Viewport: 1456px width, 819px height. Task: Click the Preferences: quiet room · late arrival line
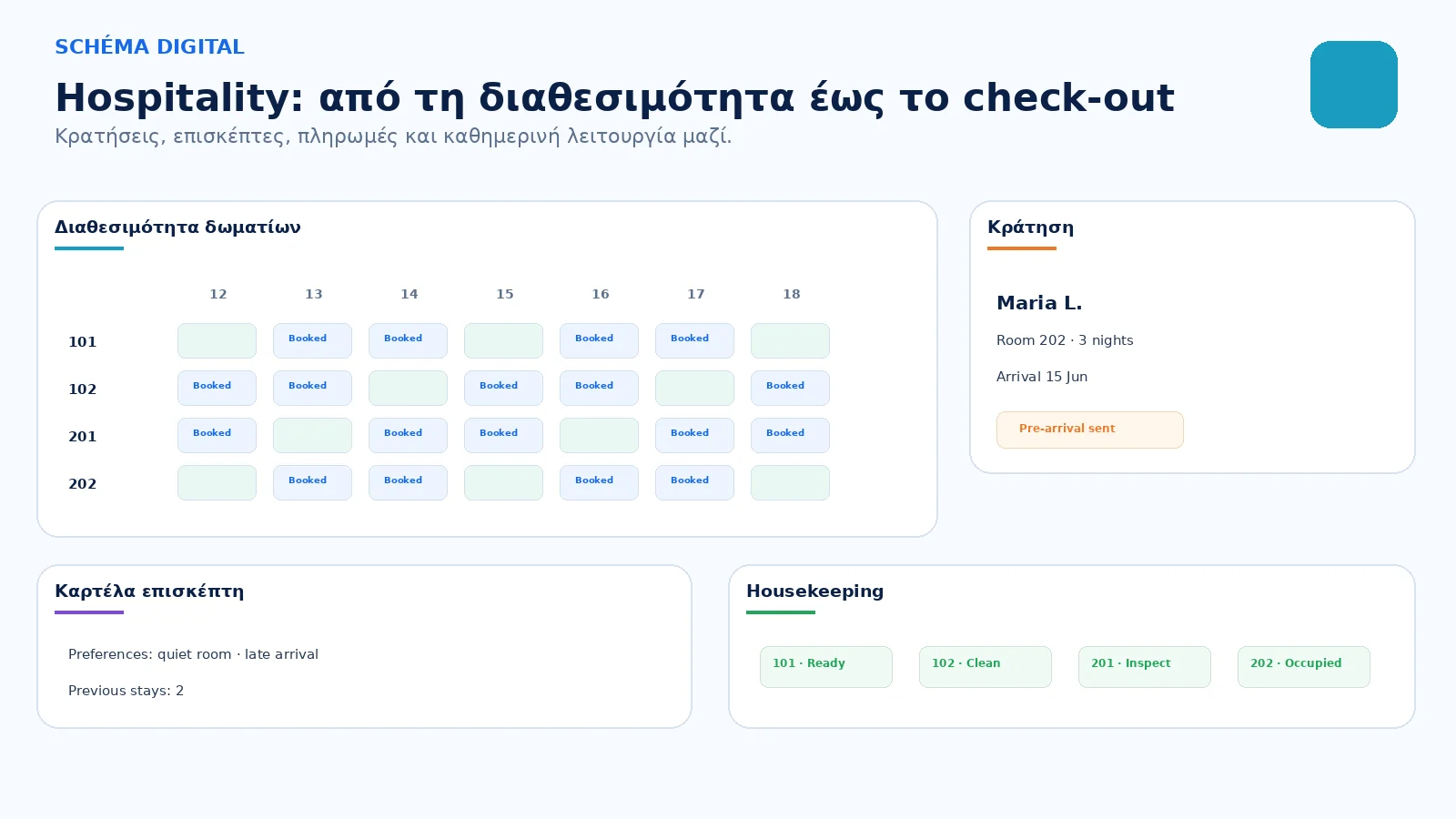coord(193,654)
